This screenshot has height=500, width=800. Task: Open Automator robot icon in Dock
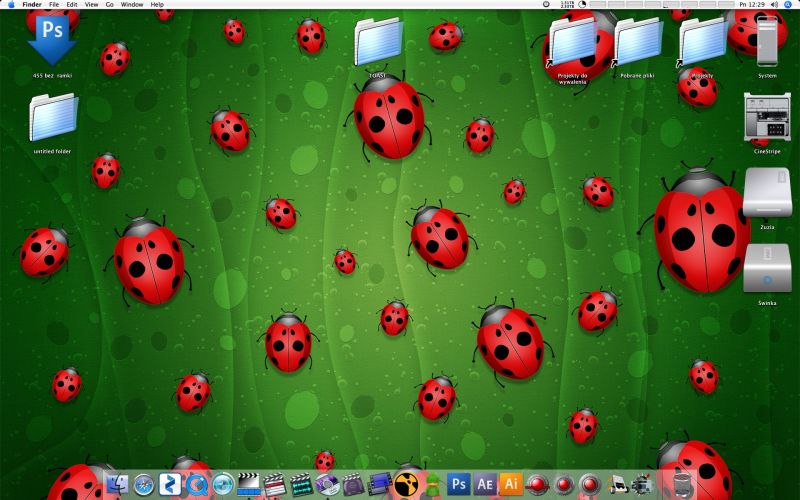[642, 484]
